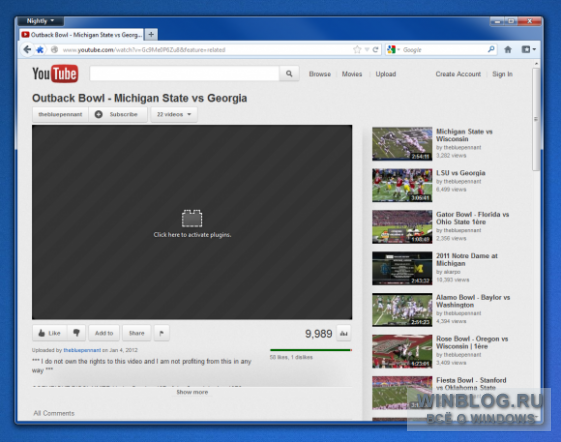Open a new tab with plus button
The width and height of the screenshot is (561, 442).
151,34
